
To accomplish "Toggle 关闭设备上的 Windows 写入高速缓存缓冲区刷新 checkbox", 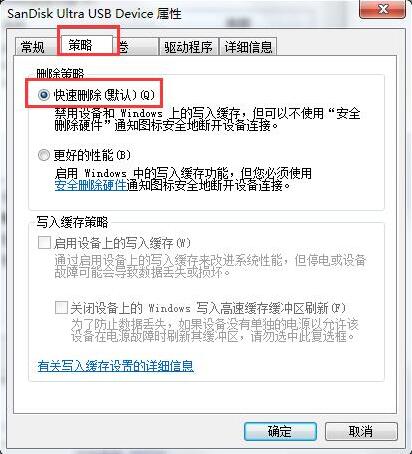I will (x=61, y=307).
